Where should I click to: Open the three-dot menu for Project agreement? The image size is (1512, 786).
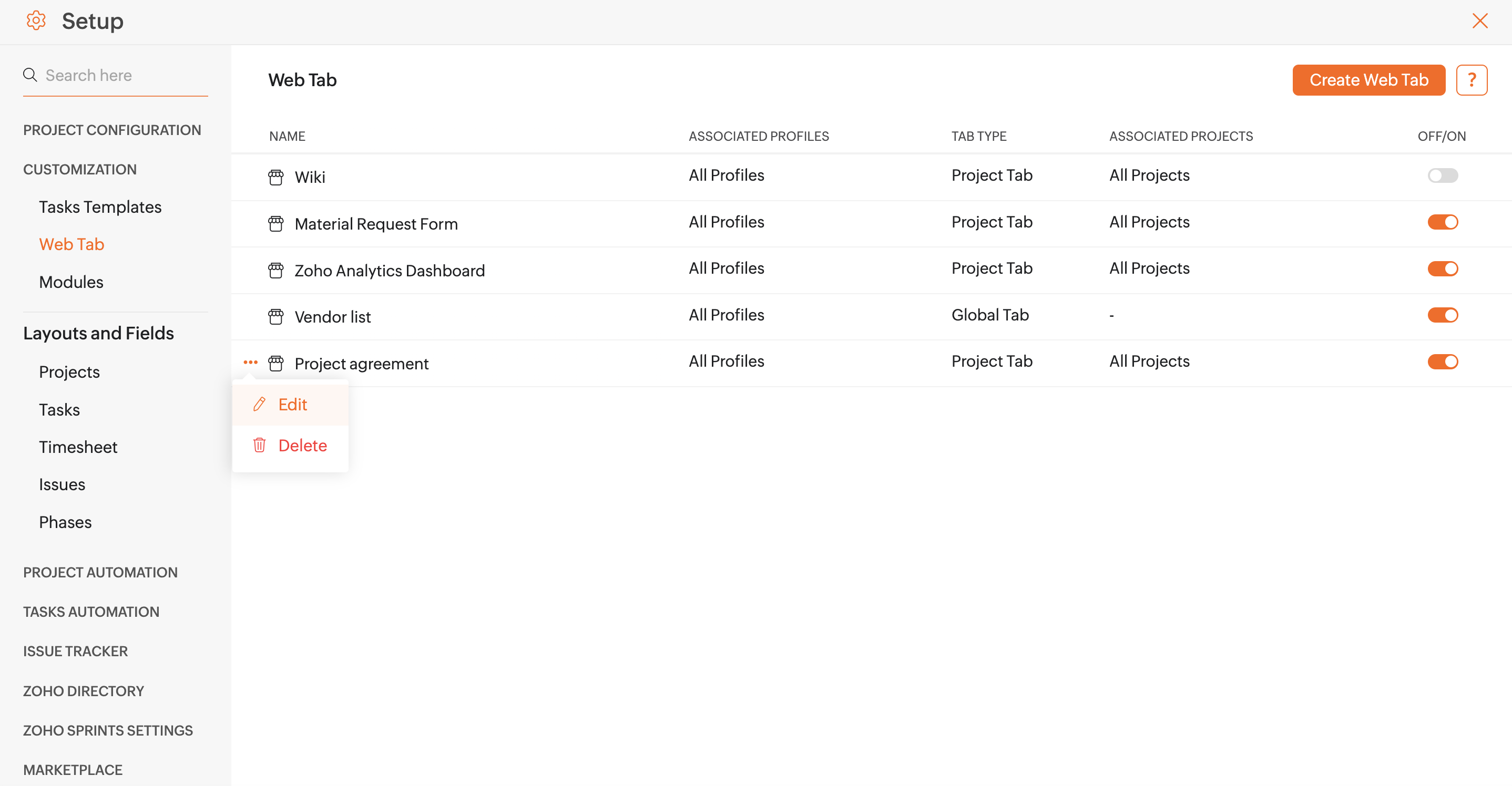251,363
